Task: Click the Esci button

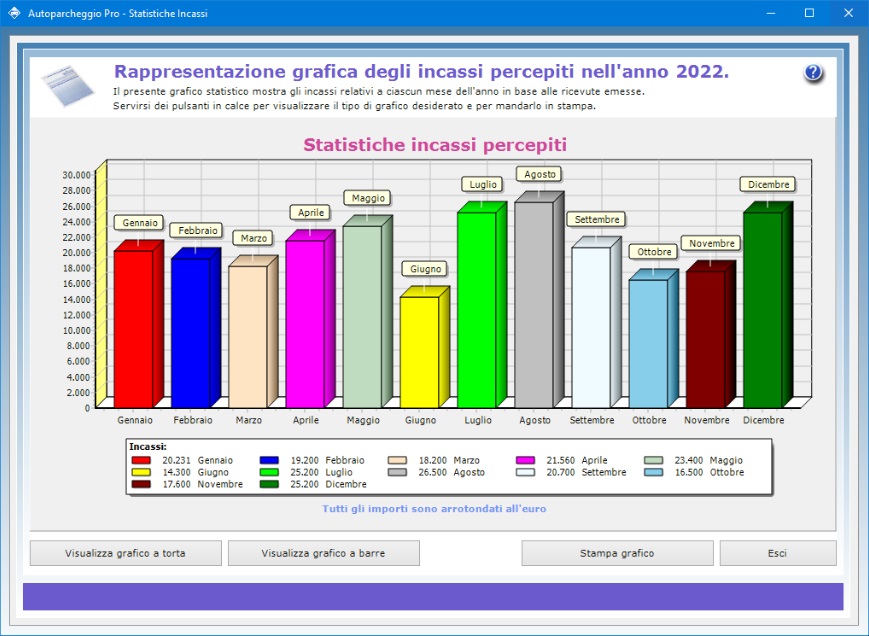Action: (x=778, y=553)
